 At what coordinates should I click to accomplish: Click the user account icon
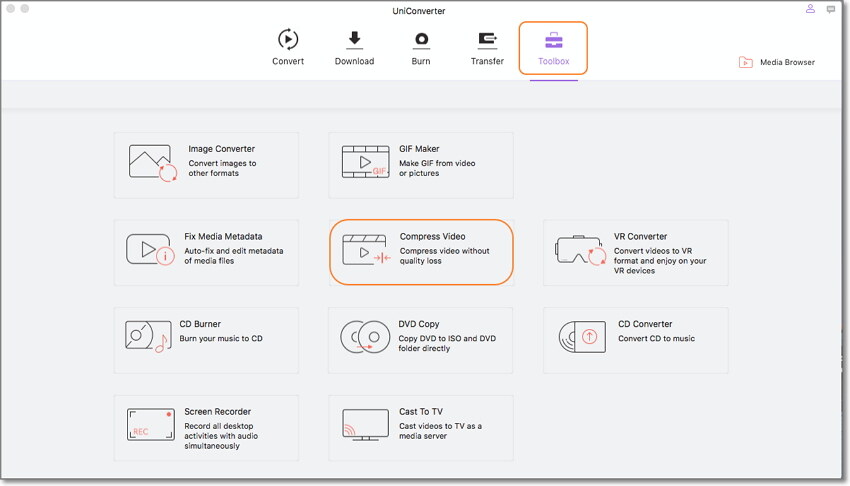[x=810, y=9]
